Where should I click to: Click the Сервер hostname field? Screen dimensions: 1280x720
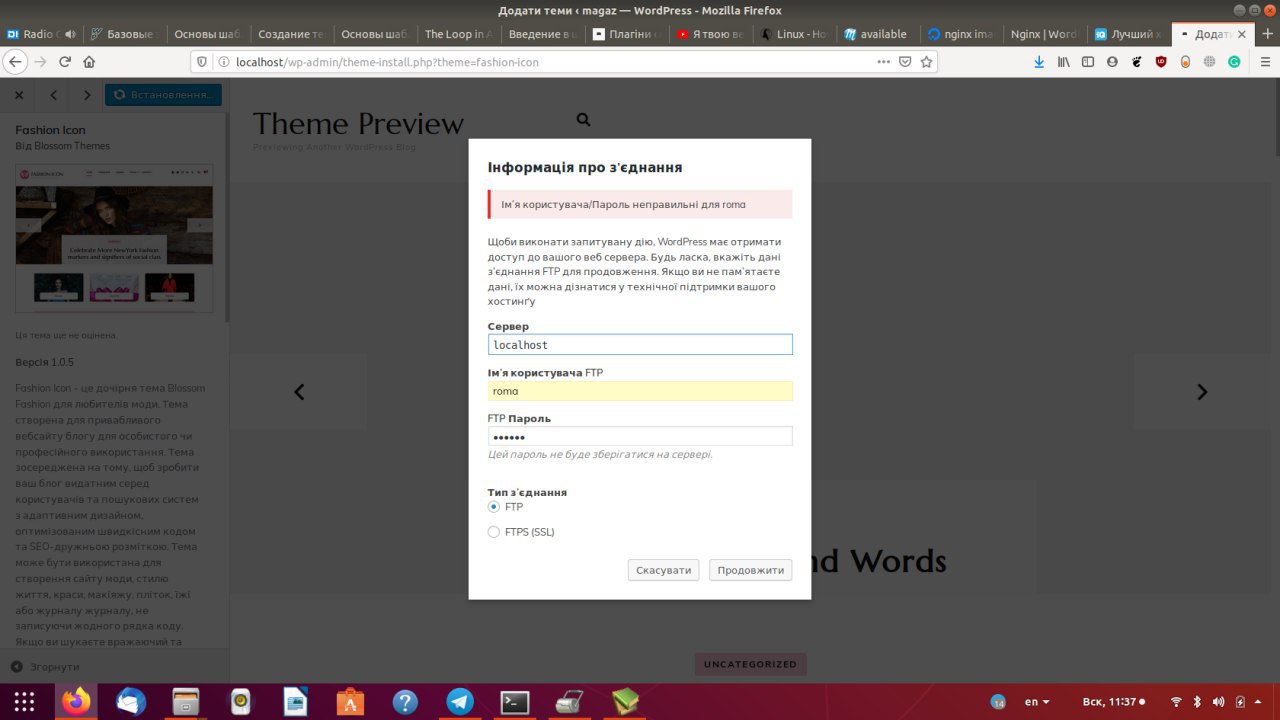click(640, 344)
